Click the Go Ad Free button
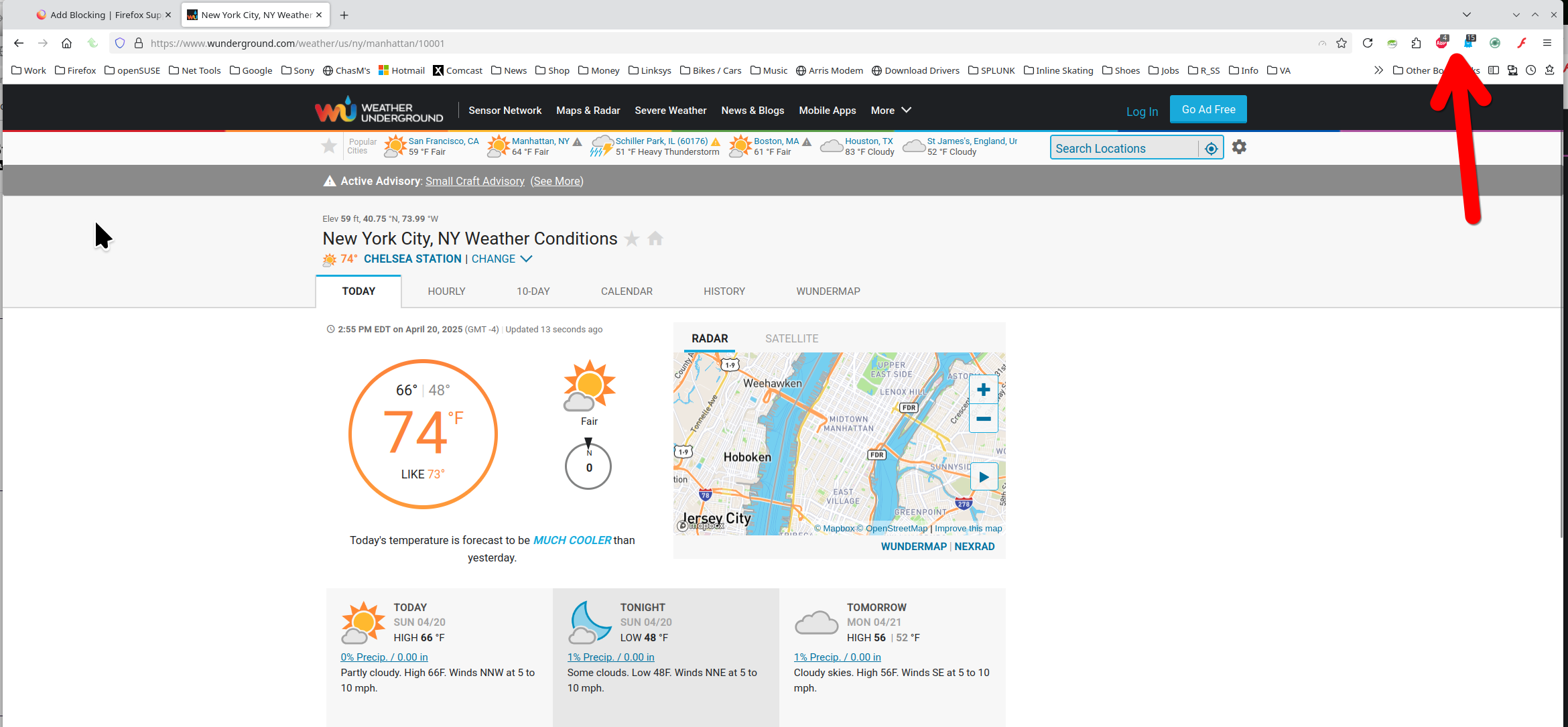This screenshot has height=727, width=1568. (x=1208, y=109)
